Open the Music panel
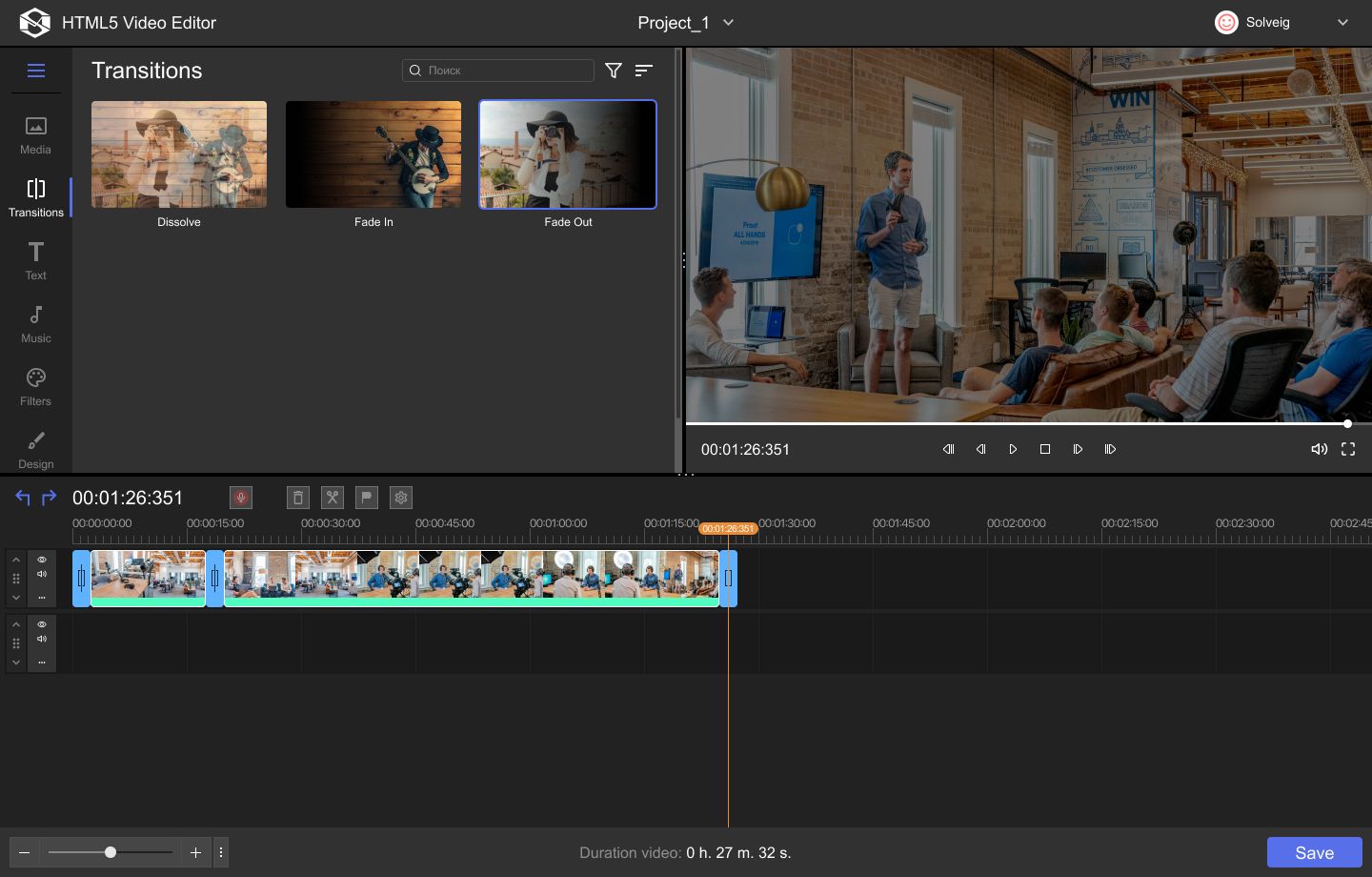Viewport: 1372px width, 877px height. pyautogui.click(x=35, y=322)
